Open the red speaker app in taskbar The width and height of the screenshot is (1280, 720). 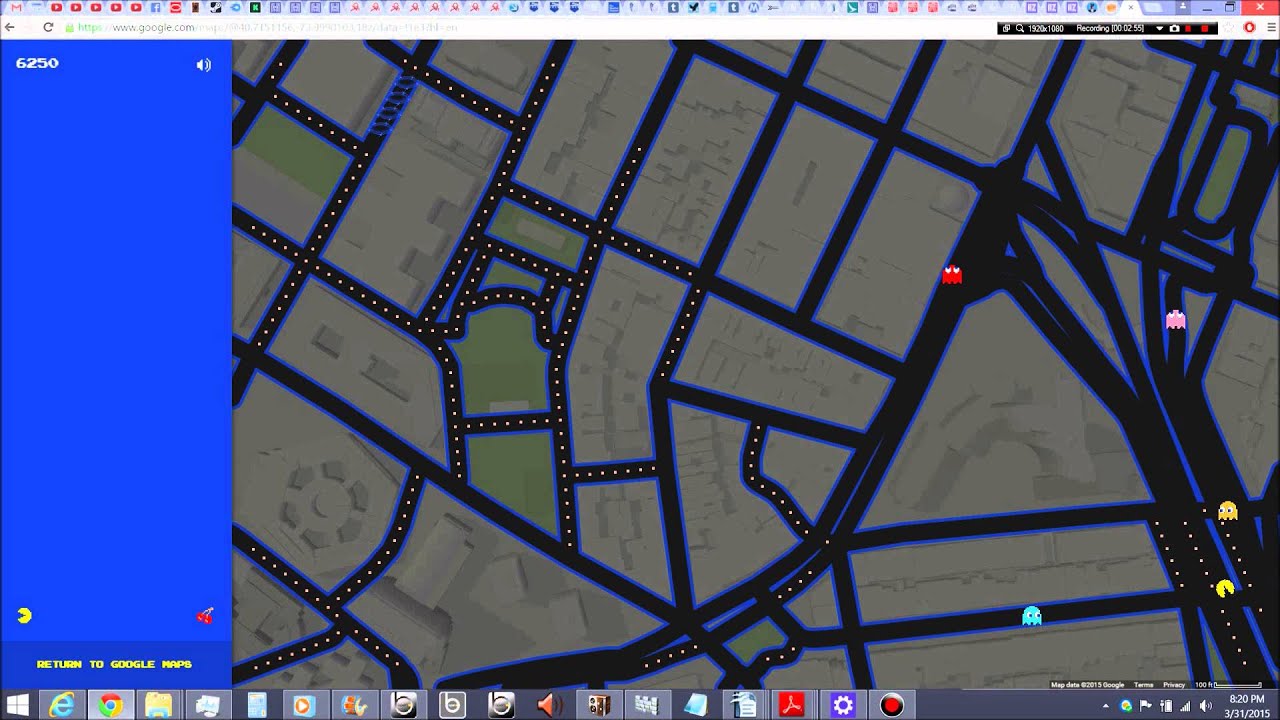[x=549, y=705]
